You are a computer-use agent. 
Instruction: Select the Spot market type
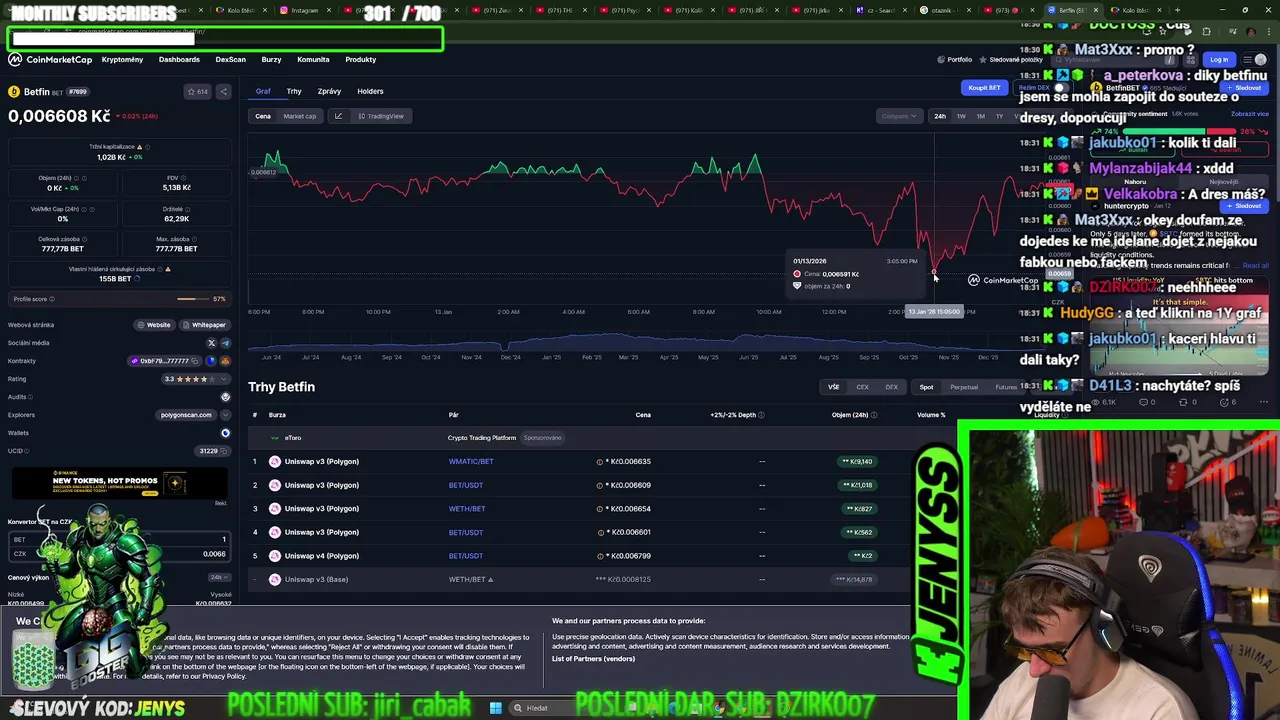coord(926,387)
